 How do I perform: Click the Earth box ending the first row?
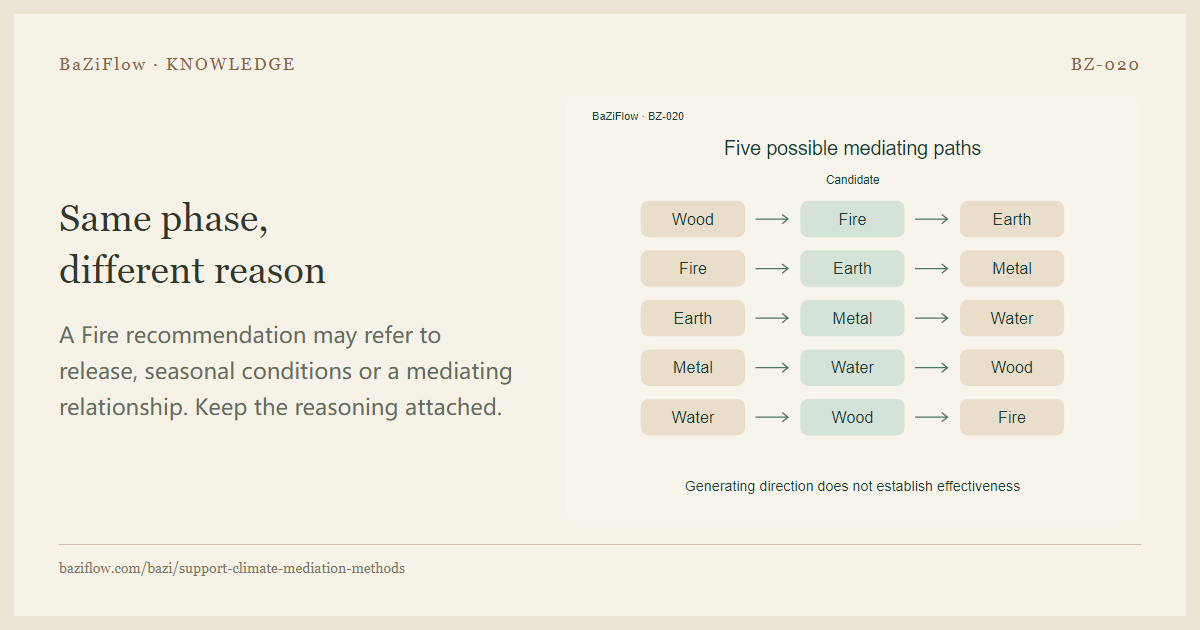coord(1012,219)
